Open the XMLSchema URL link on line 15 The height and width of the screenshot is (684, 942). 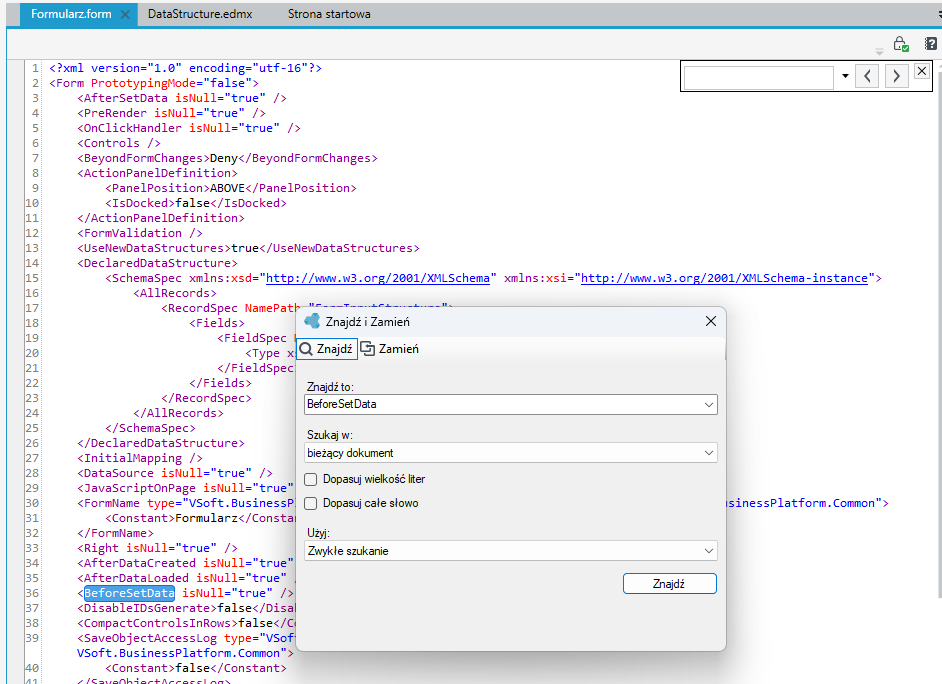(378, 278)
